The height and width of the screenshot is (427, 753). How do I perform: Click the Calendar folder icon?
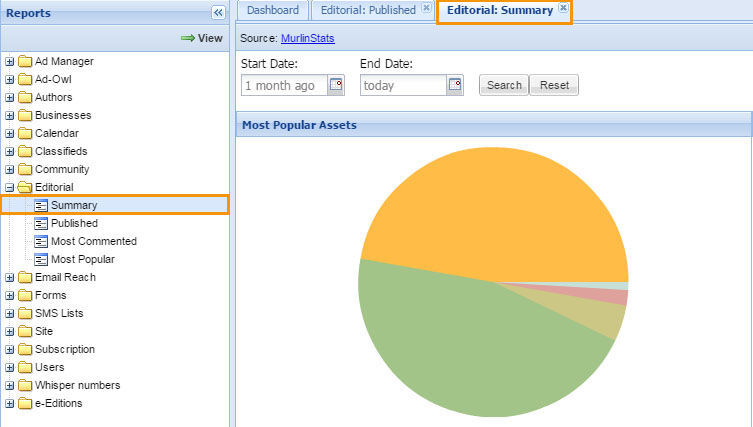click(25, 134)
